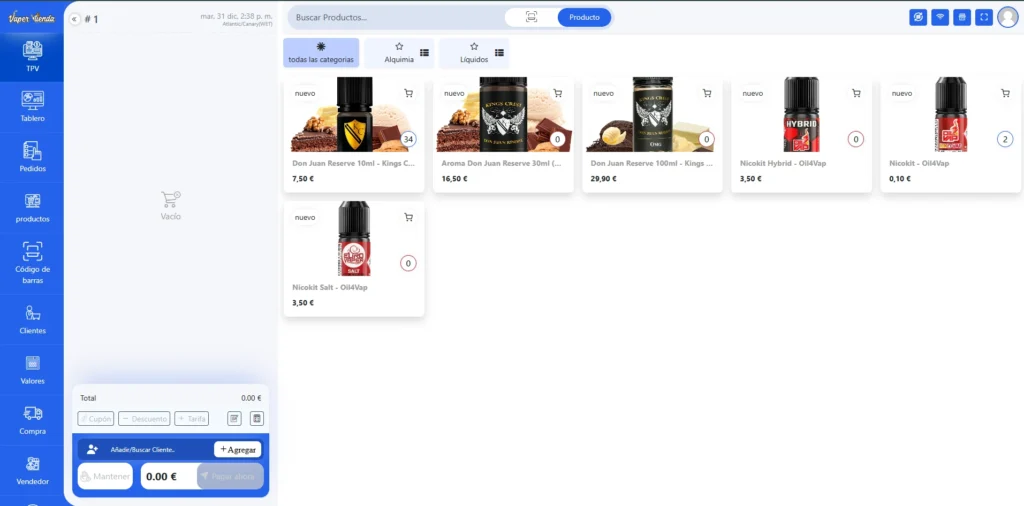
Task: Open Código de barras in sidebar
Action: coord(32,263)
